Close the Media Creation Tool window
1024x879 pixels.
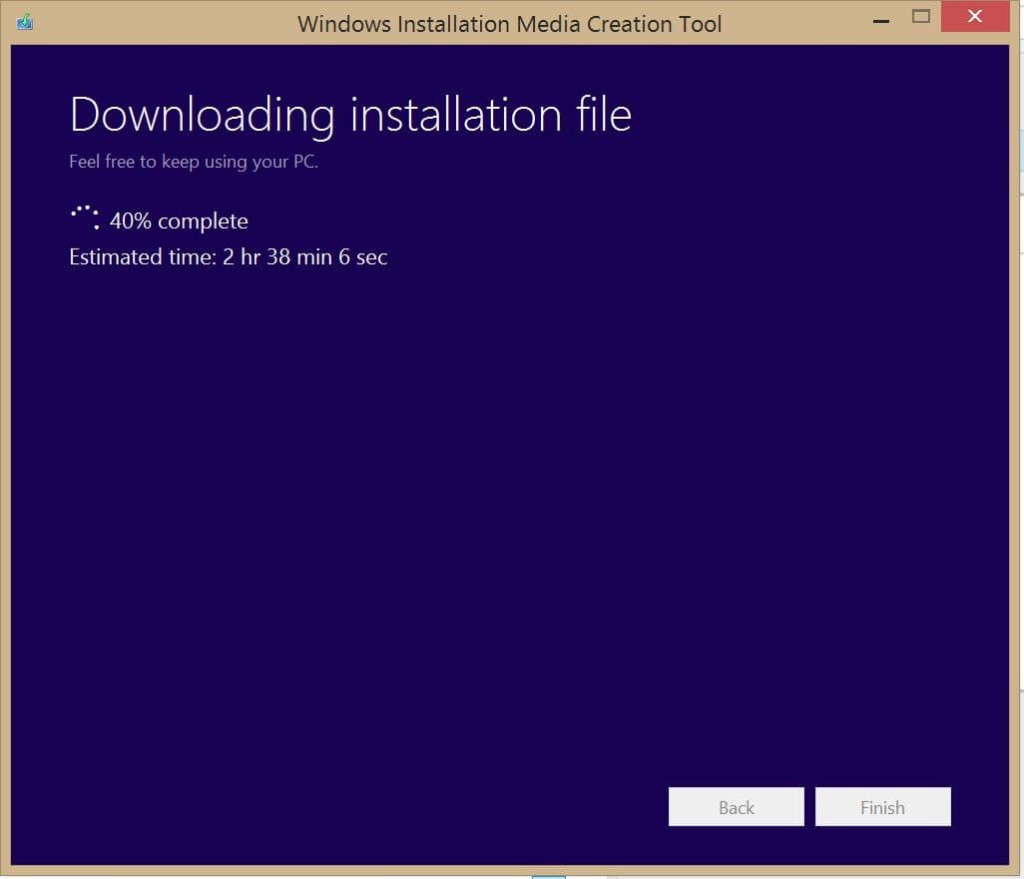click(x=975, y=16)
